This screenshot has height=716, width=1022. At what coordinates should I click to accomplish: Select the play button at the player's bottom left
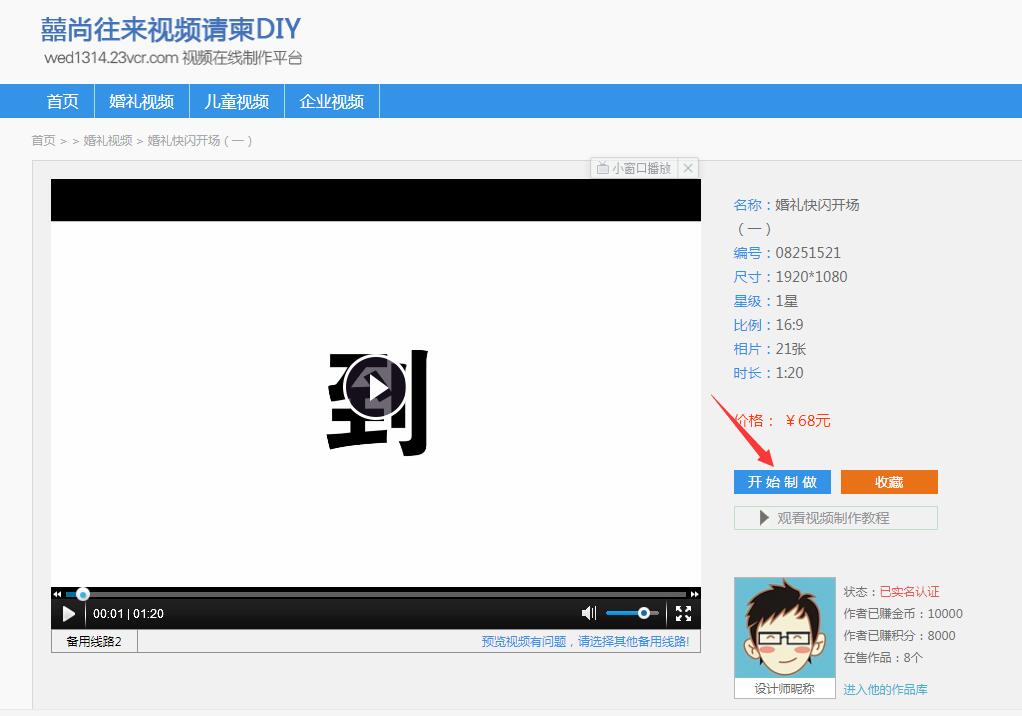67,613
